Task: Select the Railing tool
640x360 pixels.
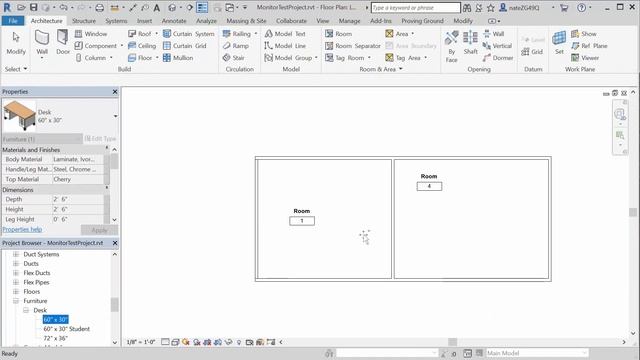Action: click(x=237, y=33)
